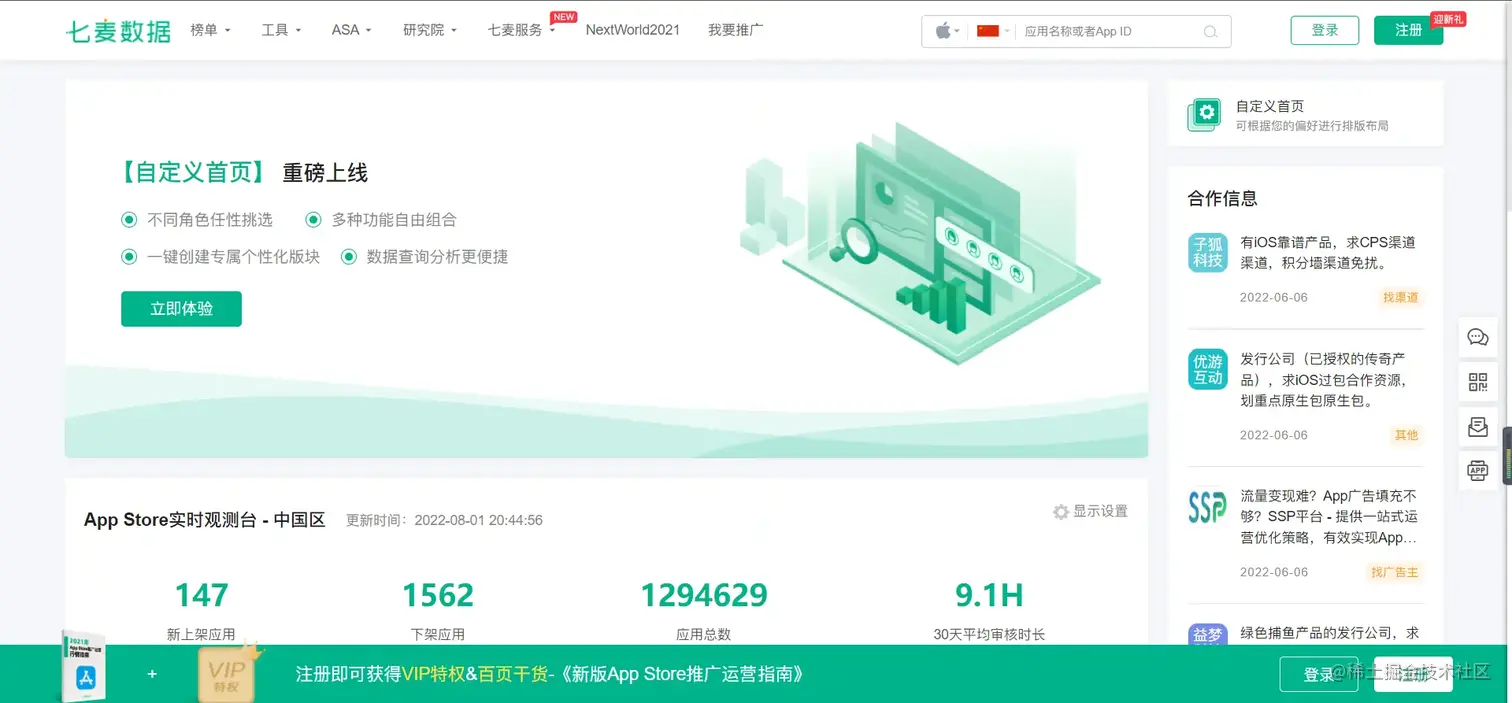Click the 合作信息 section heading
This screenshot has width=1512, height=703.
click(1222, 198)
